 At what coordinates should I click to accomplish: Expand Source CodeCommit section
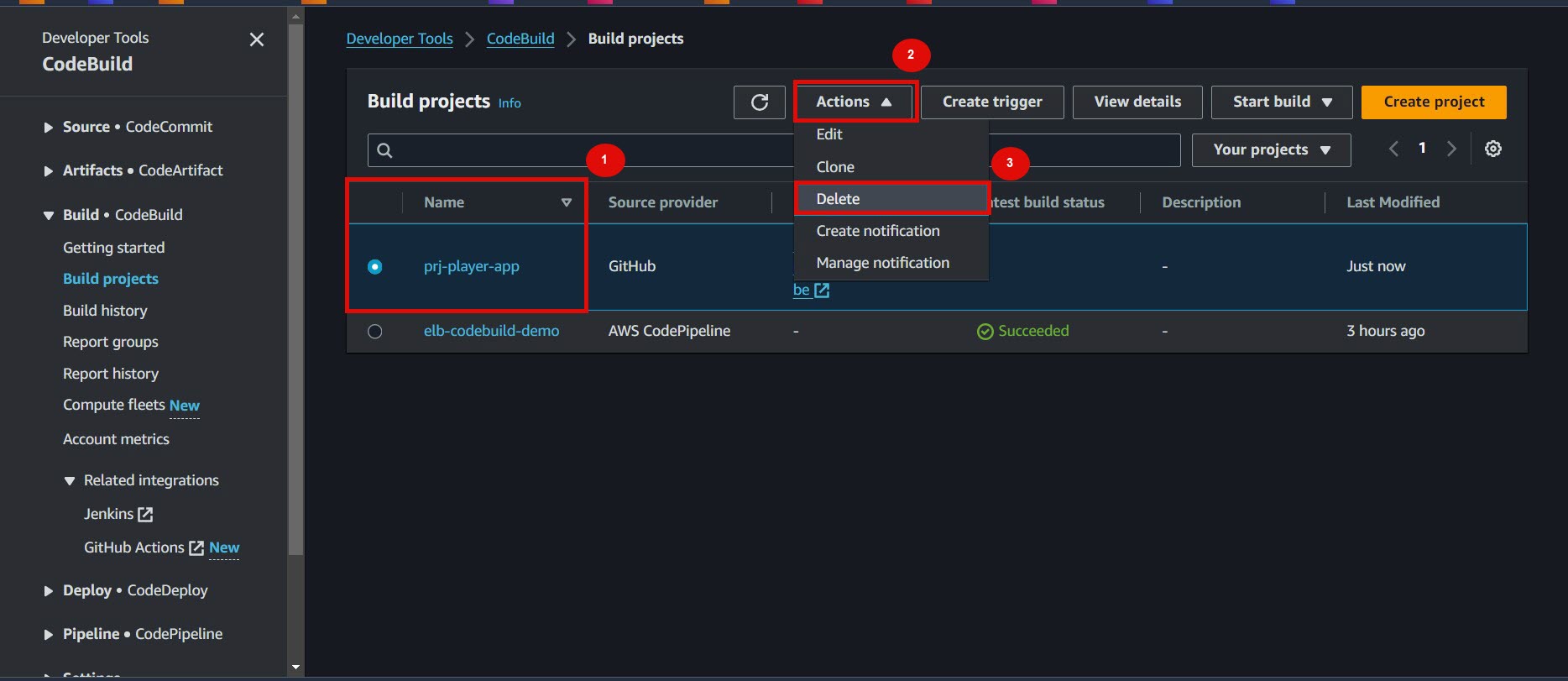48,128
